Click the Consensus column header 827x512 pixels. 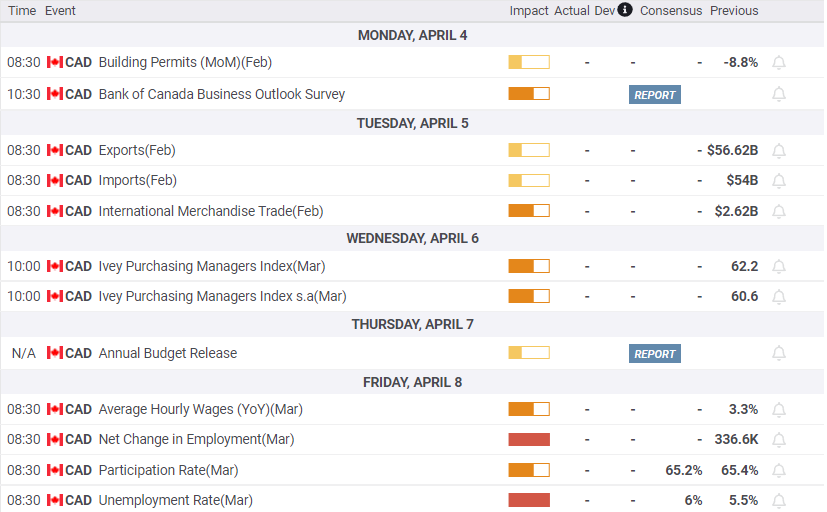671,11
